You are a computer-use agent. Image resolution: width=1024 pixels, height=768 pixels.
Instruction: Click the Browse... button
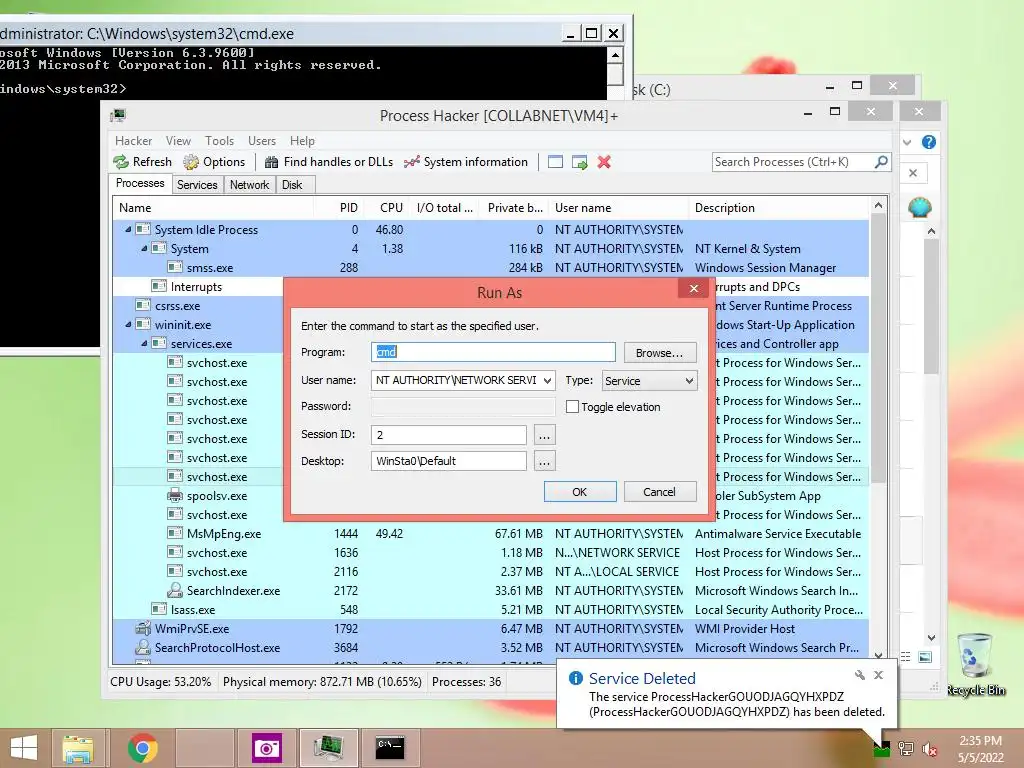coord(660,353)
